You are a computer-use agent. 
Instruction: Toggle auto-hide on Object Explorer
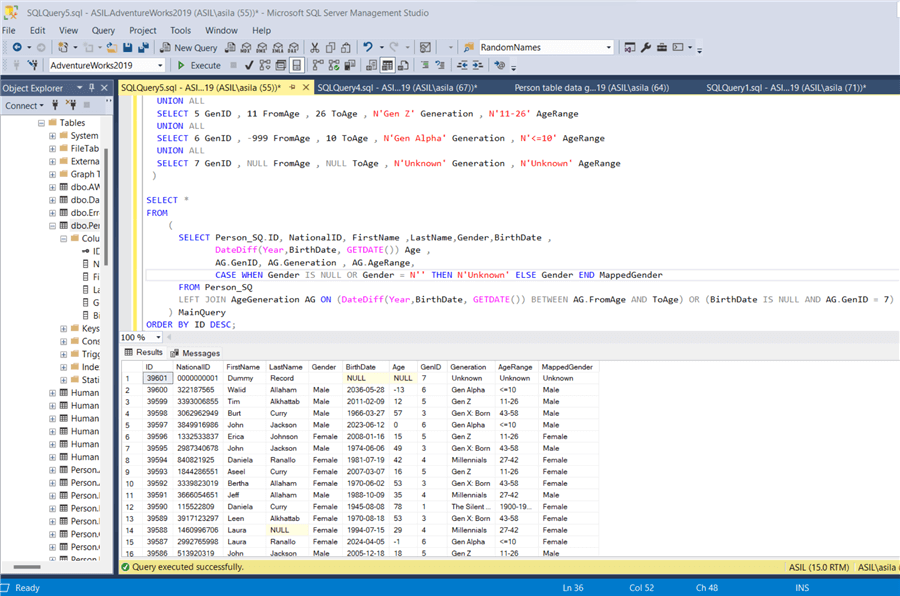pos(92,86)
